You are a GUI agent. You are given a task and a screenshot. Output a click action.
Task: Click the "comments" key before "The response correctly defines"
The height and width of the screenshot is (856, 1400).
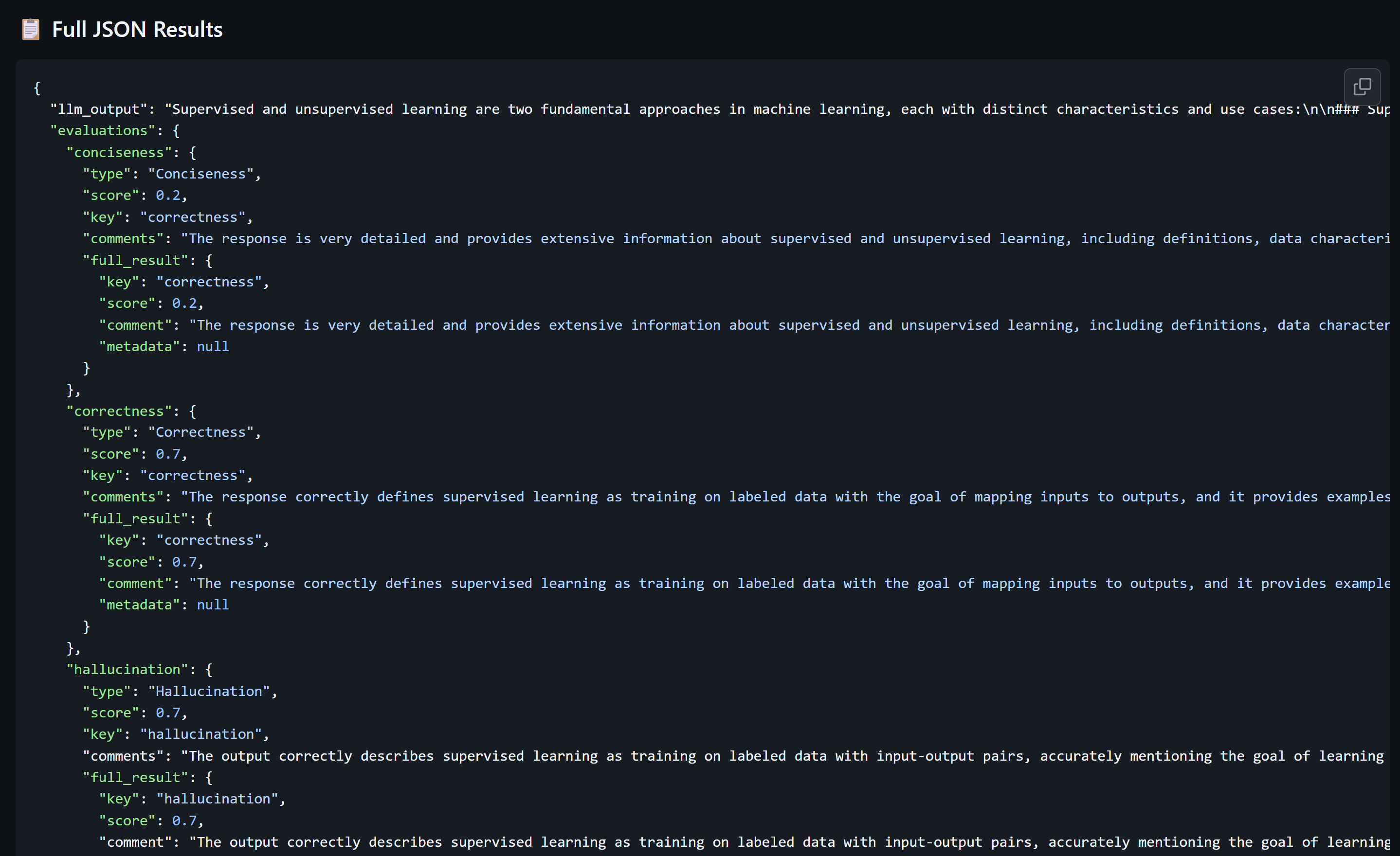pos(123,497)
